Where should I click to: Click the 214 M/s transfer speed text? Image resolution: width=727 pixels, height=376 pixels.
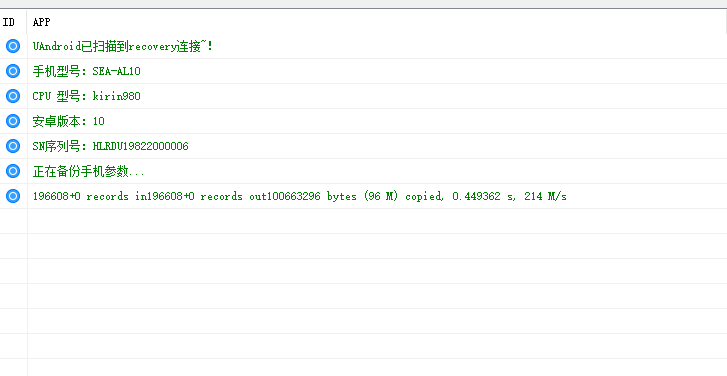point(545,196)
